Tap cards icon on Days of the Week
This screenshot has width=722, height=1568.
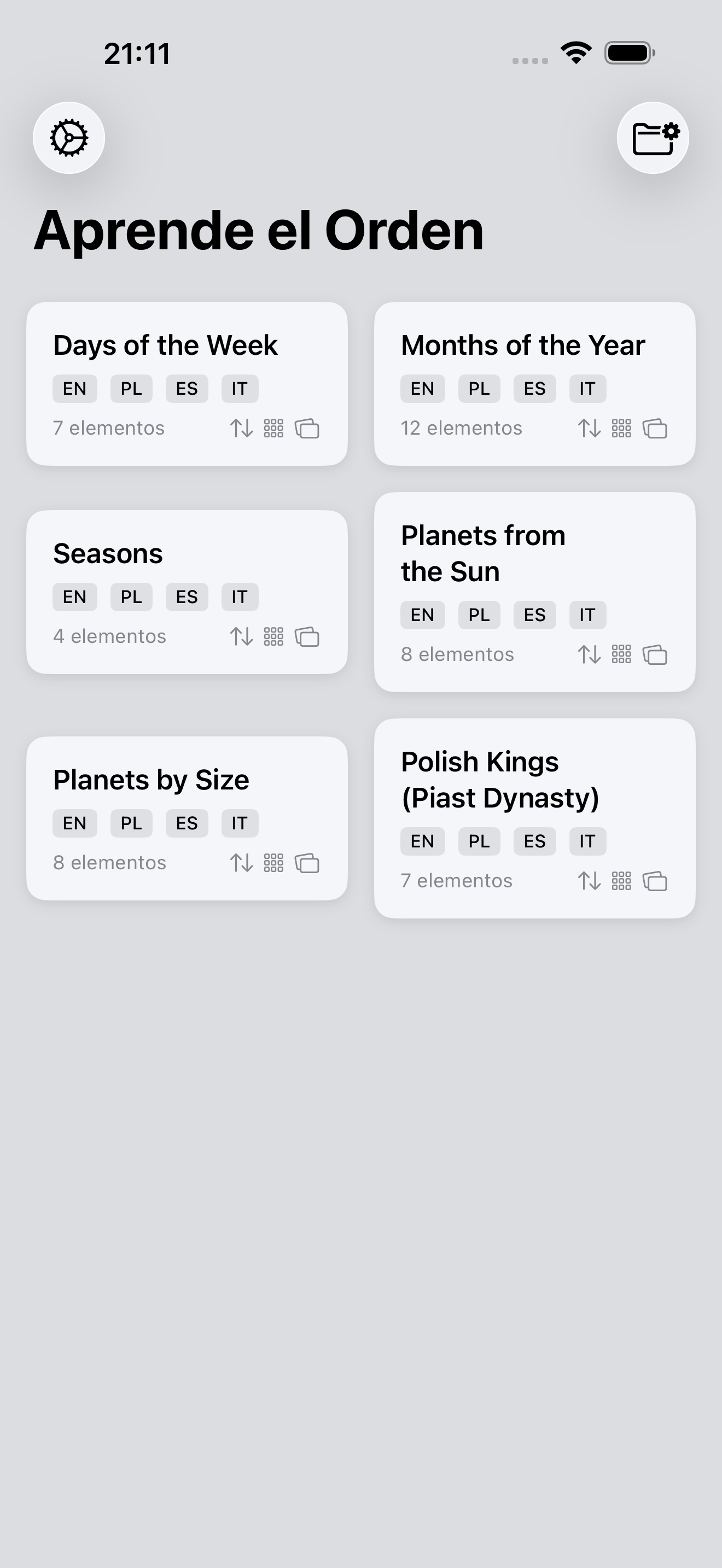pyautogui.click(x=307, y=429)
